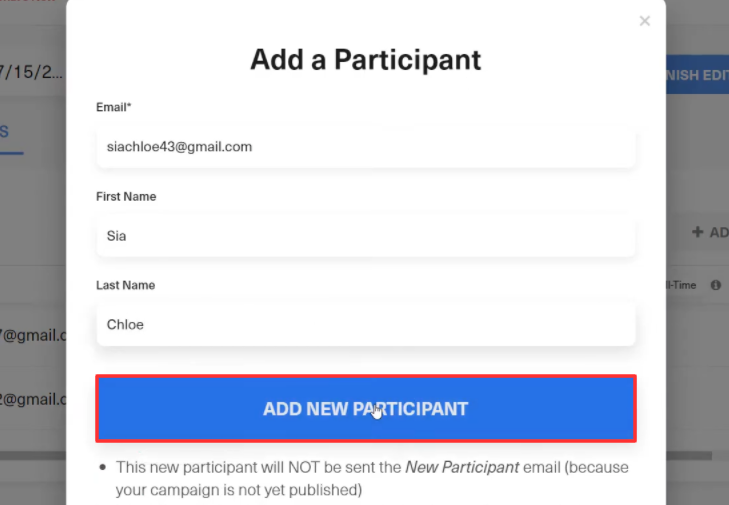
Task: Click the Email input with siachloe43@gmail.com
Action: click(x=366, y=147)
